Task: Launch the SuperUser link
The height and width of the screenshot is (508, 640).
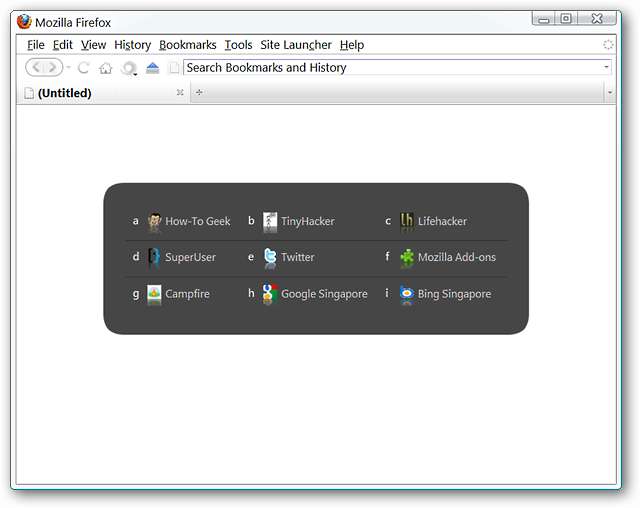Action: 190,257
